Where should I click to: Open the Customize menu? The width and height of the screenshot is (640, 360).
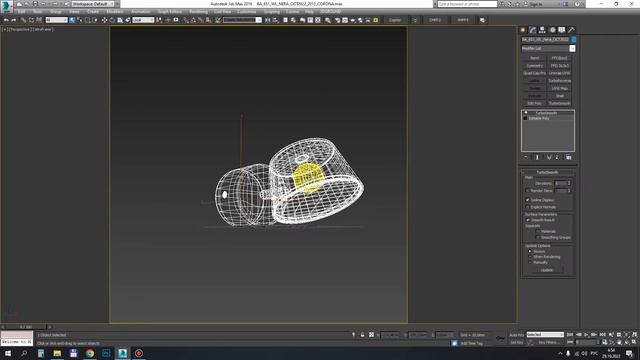coord(247,12)
